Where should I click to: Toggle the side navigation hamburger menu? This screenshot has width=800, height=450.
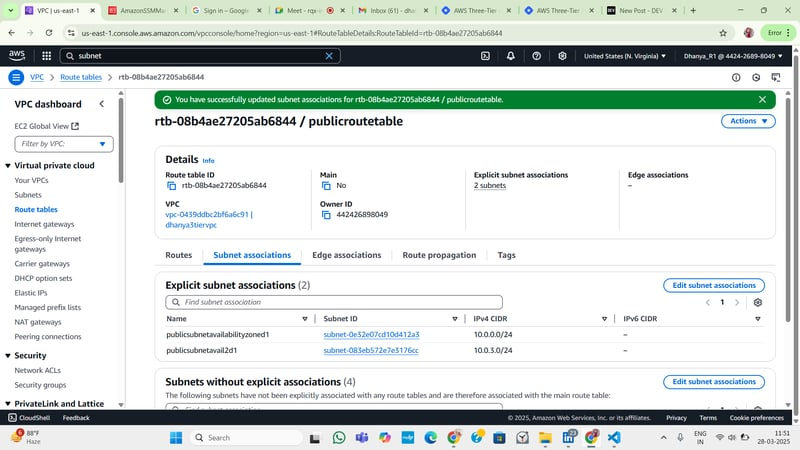(x=16, y=78)
